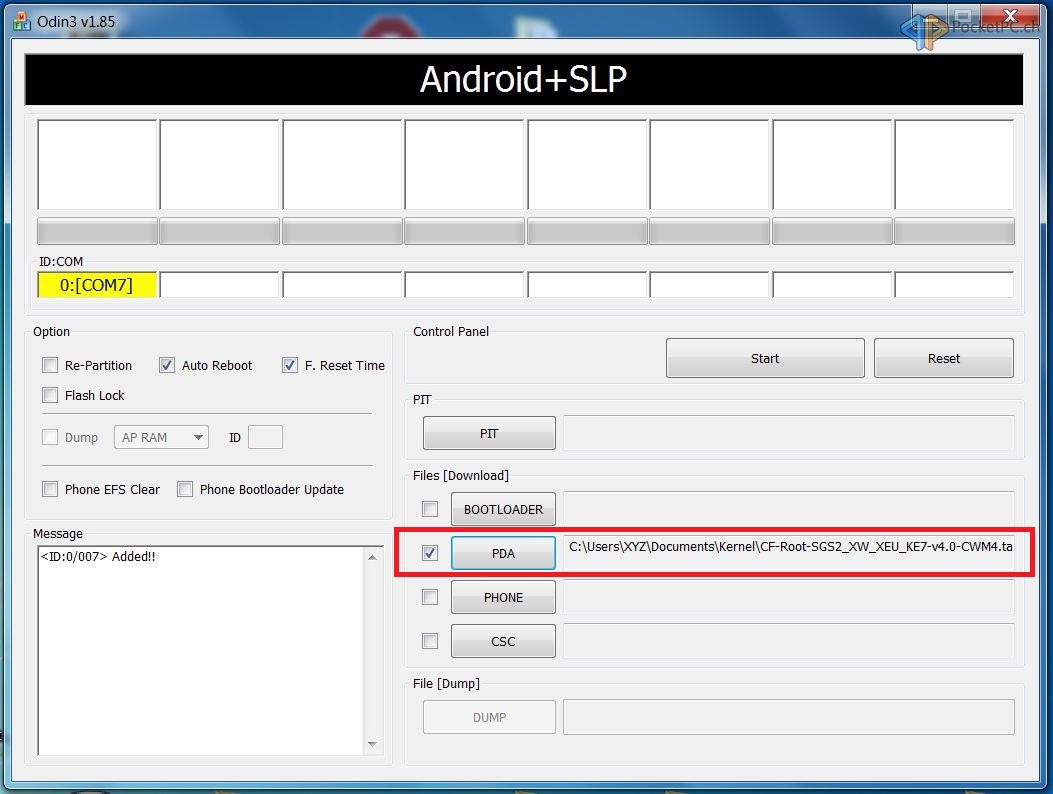Close the Odin3 window
This screenshot has width=1053, height=794.
pyautogui.click(x=1010, y=15)
